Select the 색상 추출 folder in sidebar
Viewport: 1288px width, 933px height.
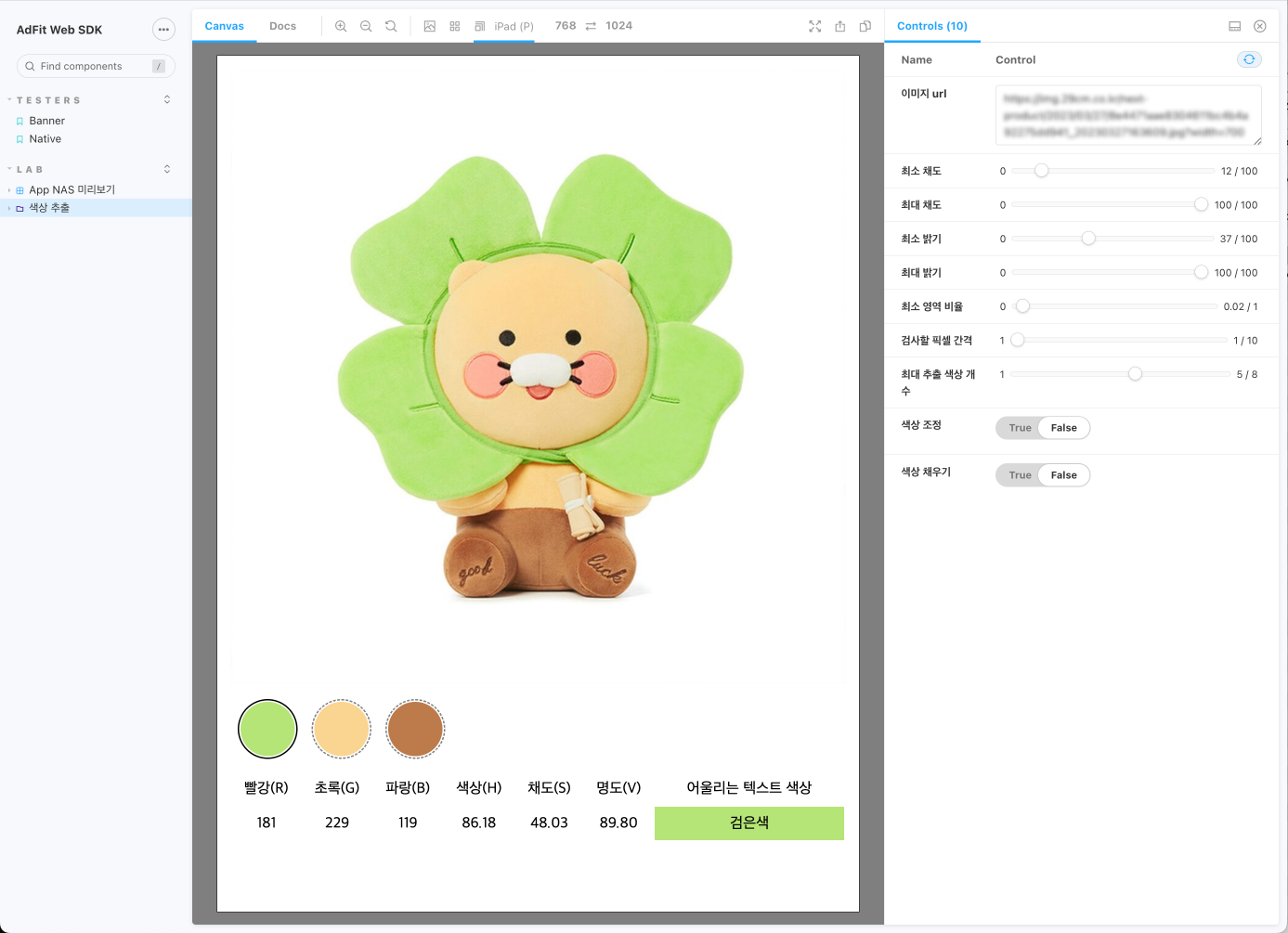coord(49,208)
